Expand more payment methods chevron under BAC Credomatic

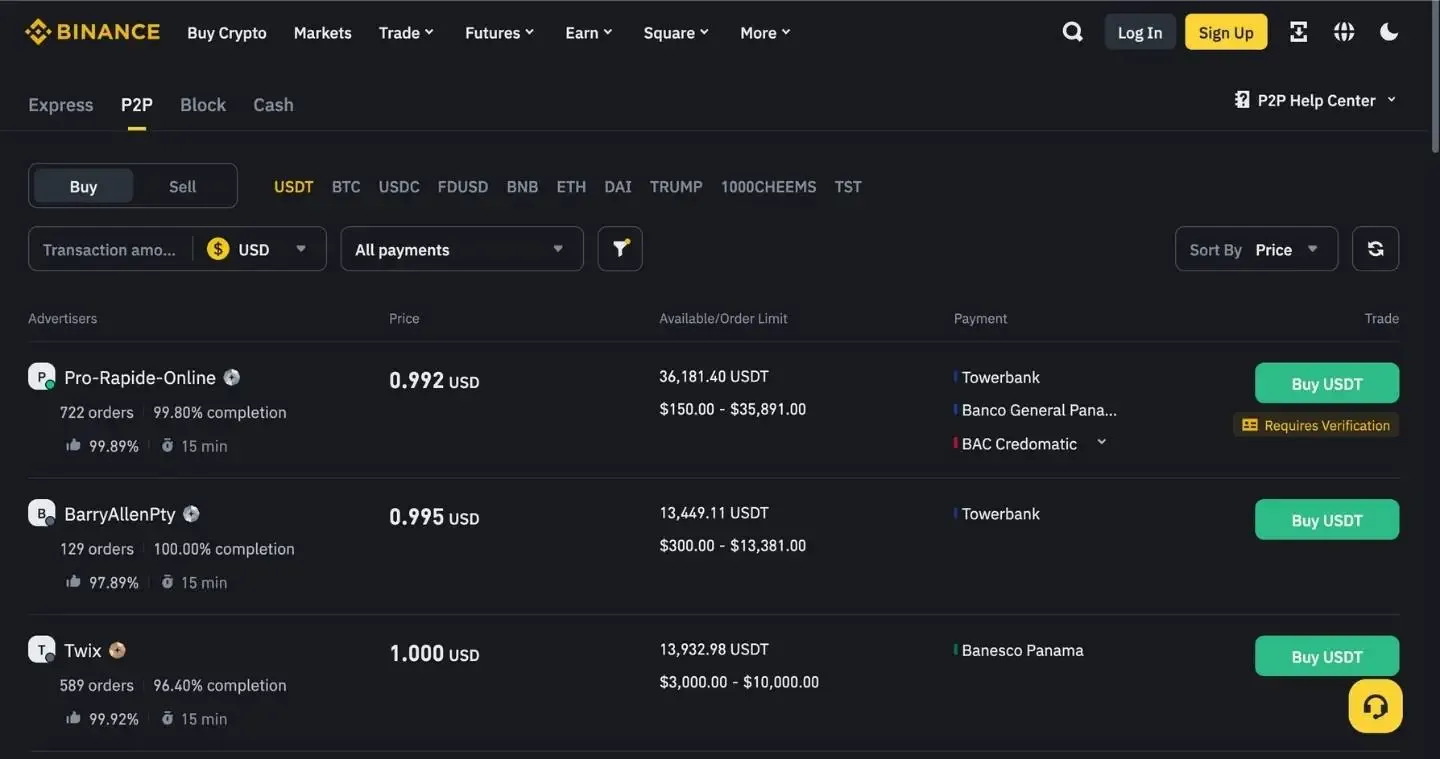[x=1101, y=442]
